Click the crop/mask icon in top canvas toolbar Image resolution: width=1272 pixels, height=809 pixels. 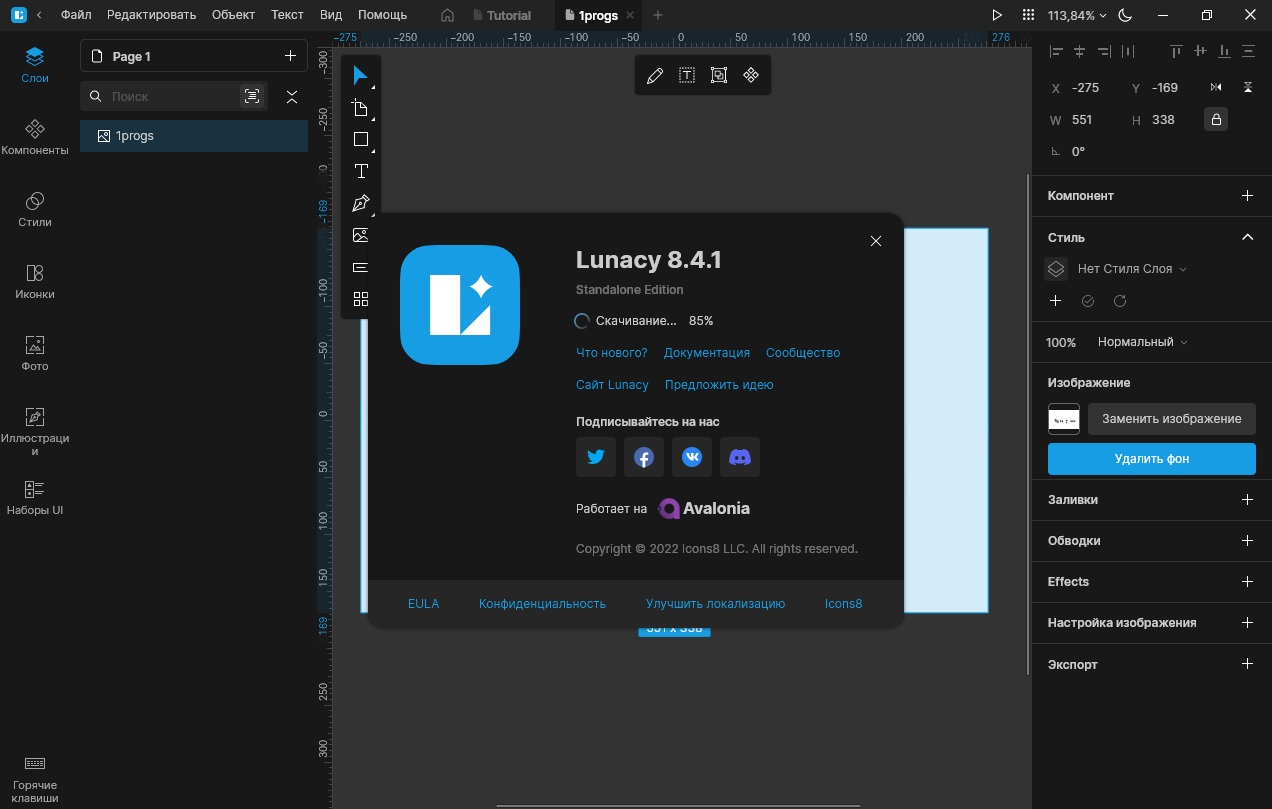point(719,76)
